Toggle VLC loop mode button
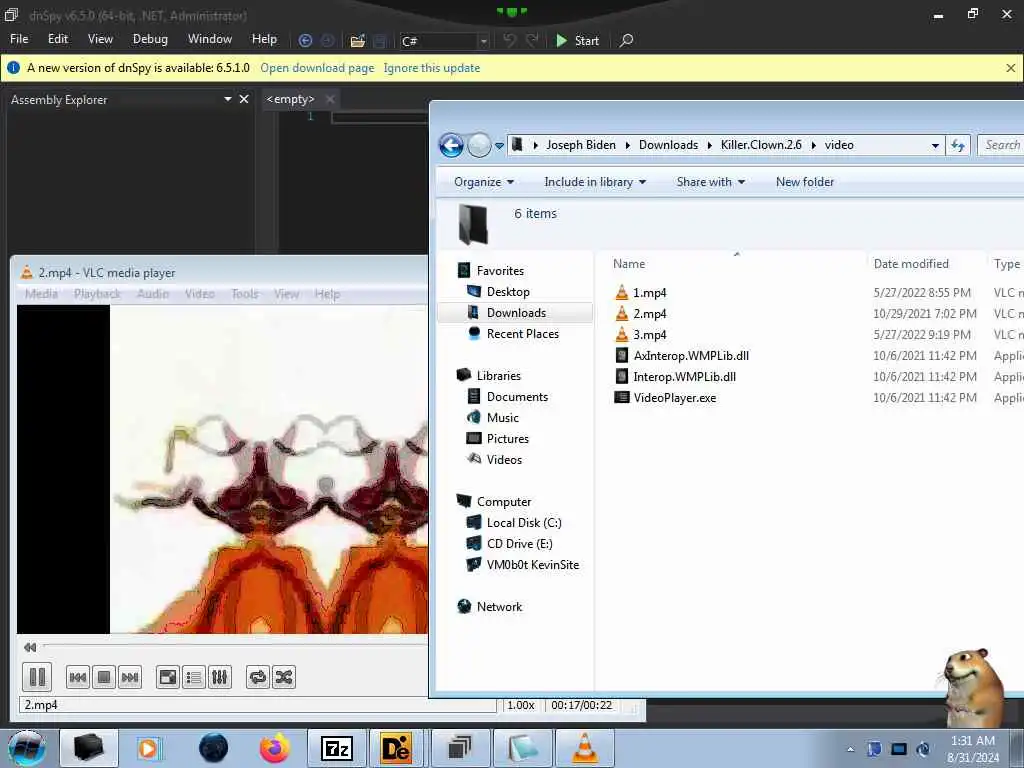 pos(258,677)
